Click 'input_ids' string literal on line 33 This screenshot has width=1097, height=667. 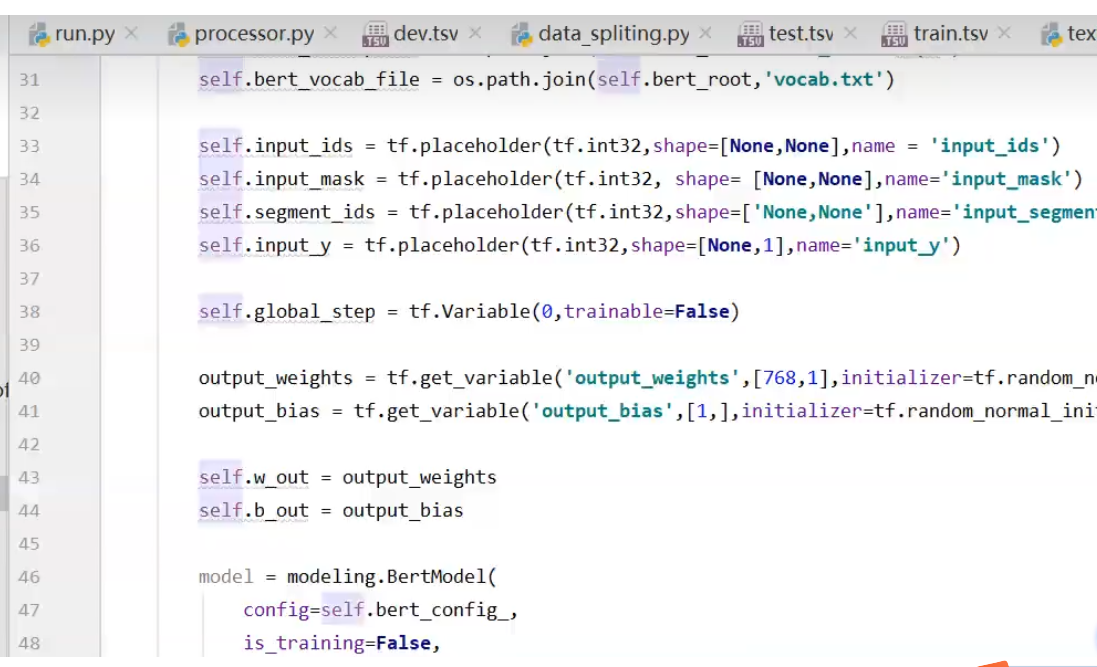(989, 146)
